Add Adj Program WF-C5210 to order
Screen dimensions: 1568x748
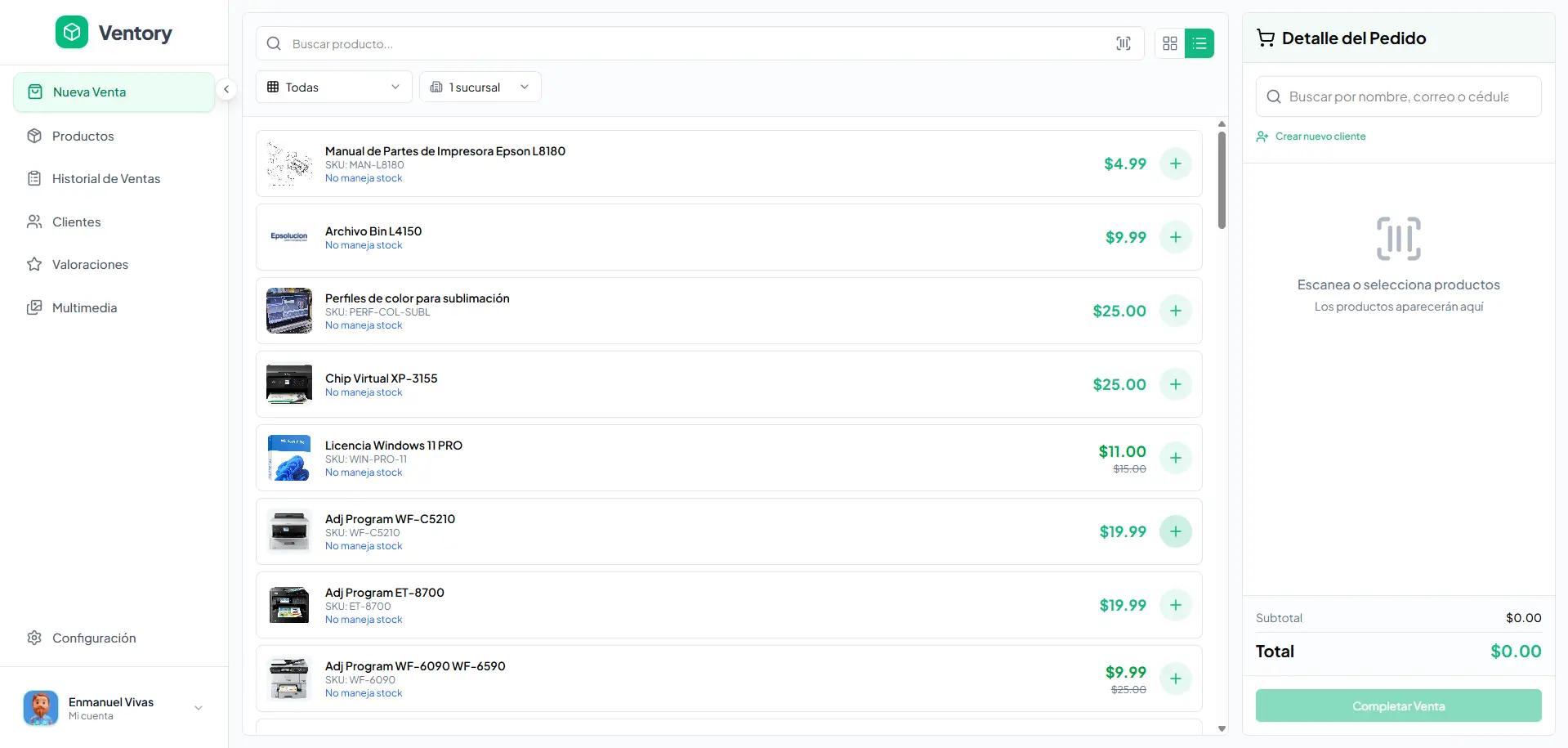click(x=1175, y=531)
